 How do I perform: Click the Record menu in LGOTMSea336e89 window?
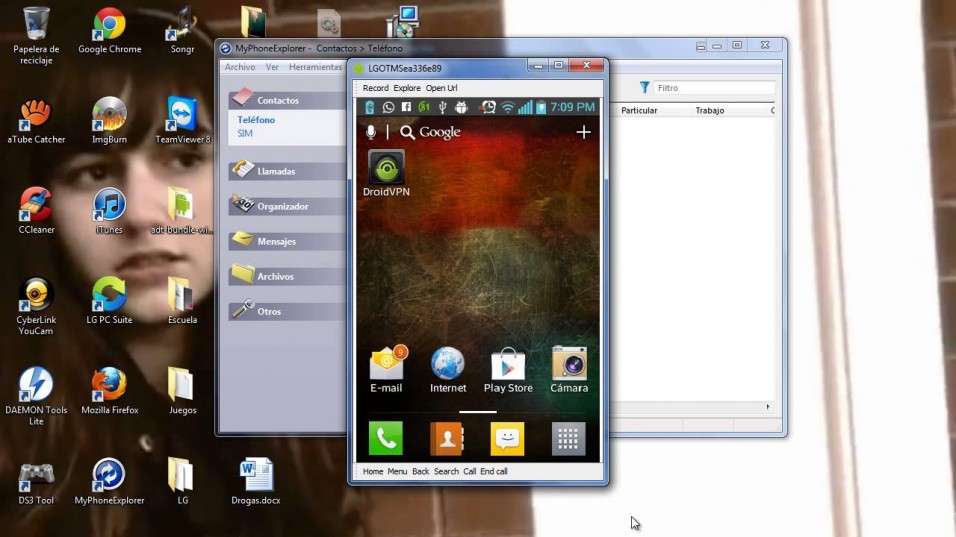375,88
